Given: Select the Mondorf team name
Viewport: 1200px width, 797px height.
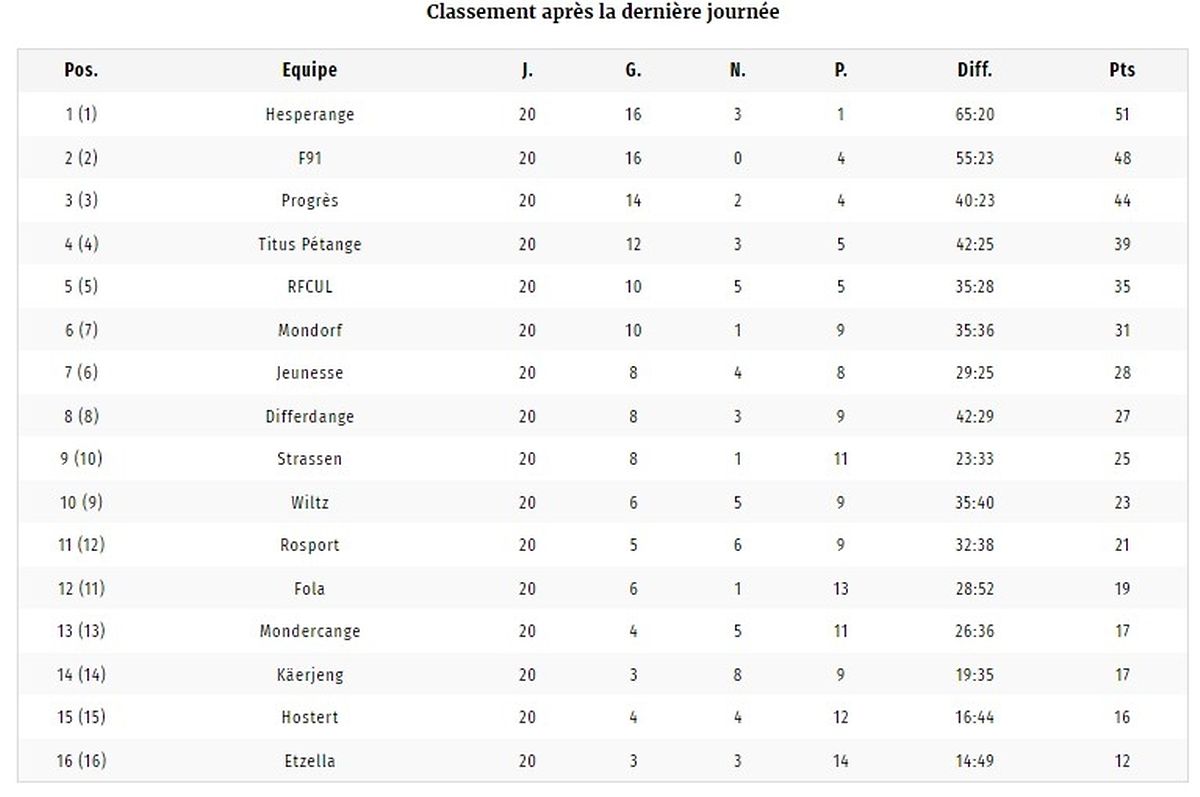Looking at the screenshot, I should point(310,330).
